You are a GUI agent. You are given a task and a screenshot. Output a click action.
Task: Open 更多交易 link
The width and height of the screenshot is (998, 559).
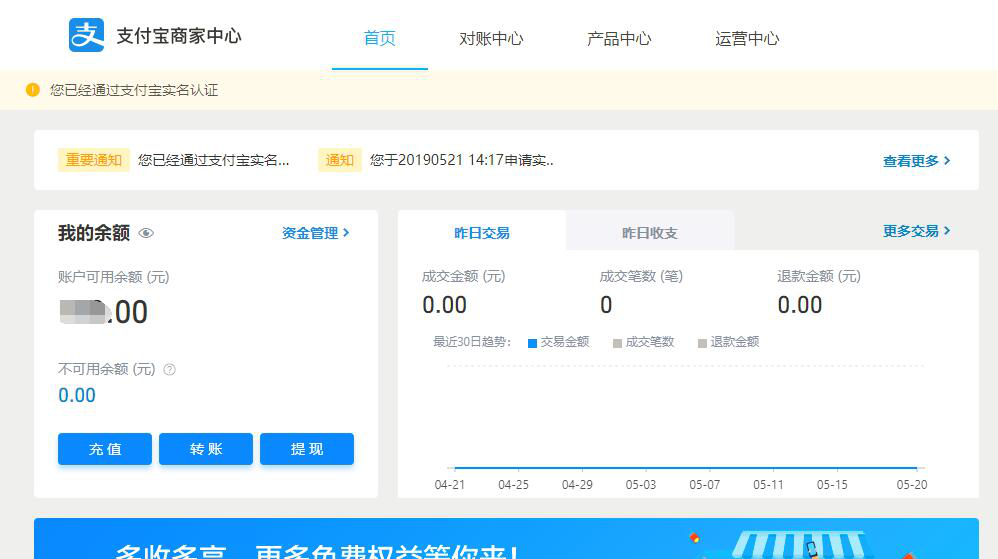[917, 231]
